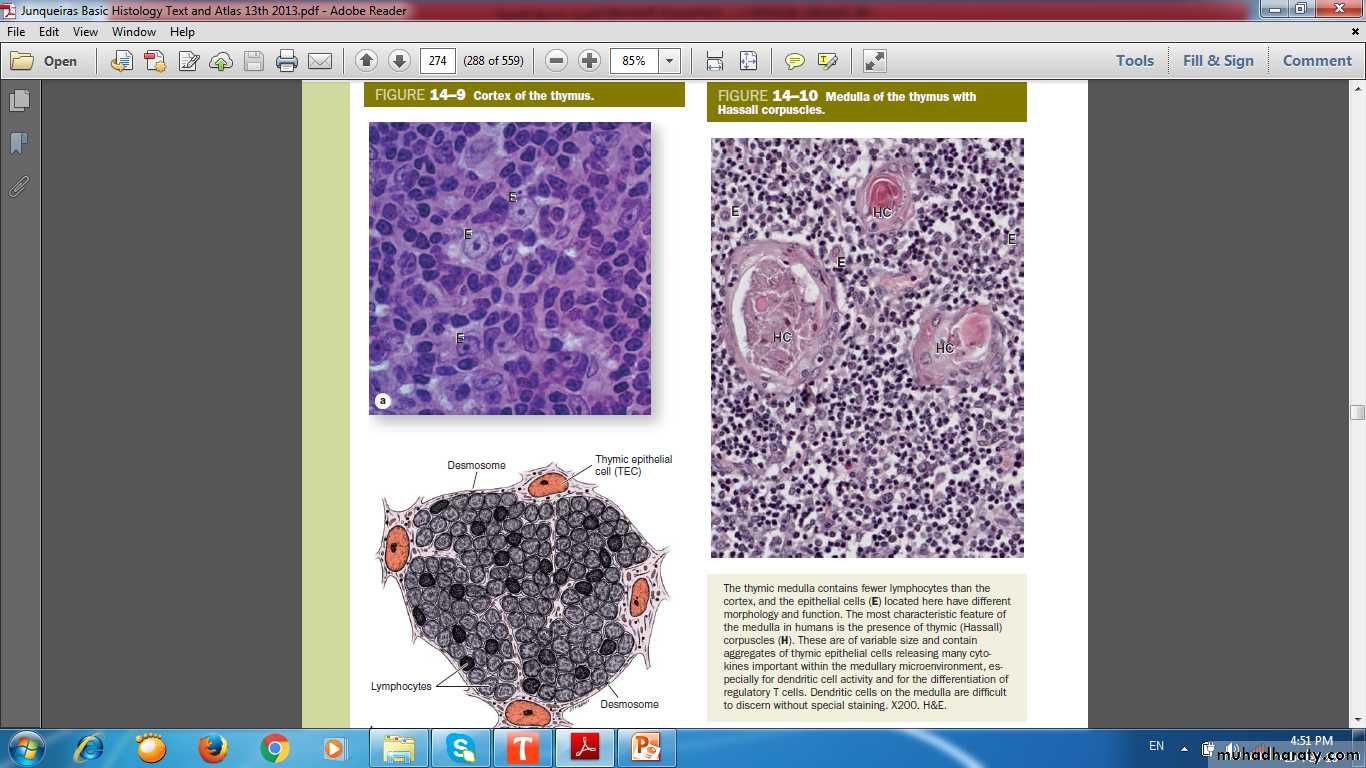Click the email envelope icon
Viewport: 1366px width, 768px height.
320,61
